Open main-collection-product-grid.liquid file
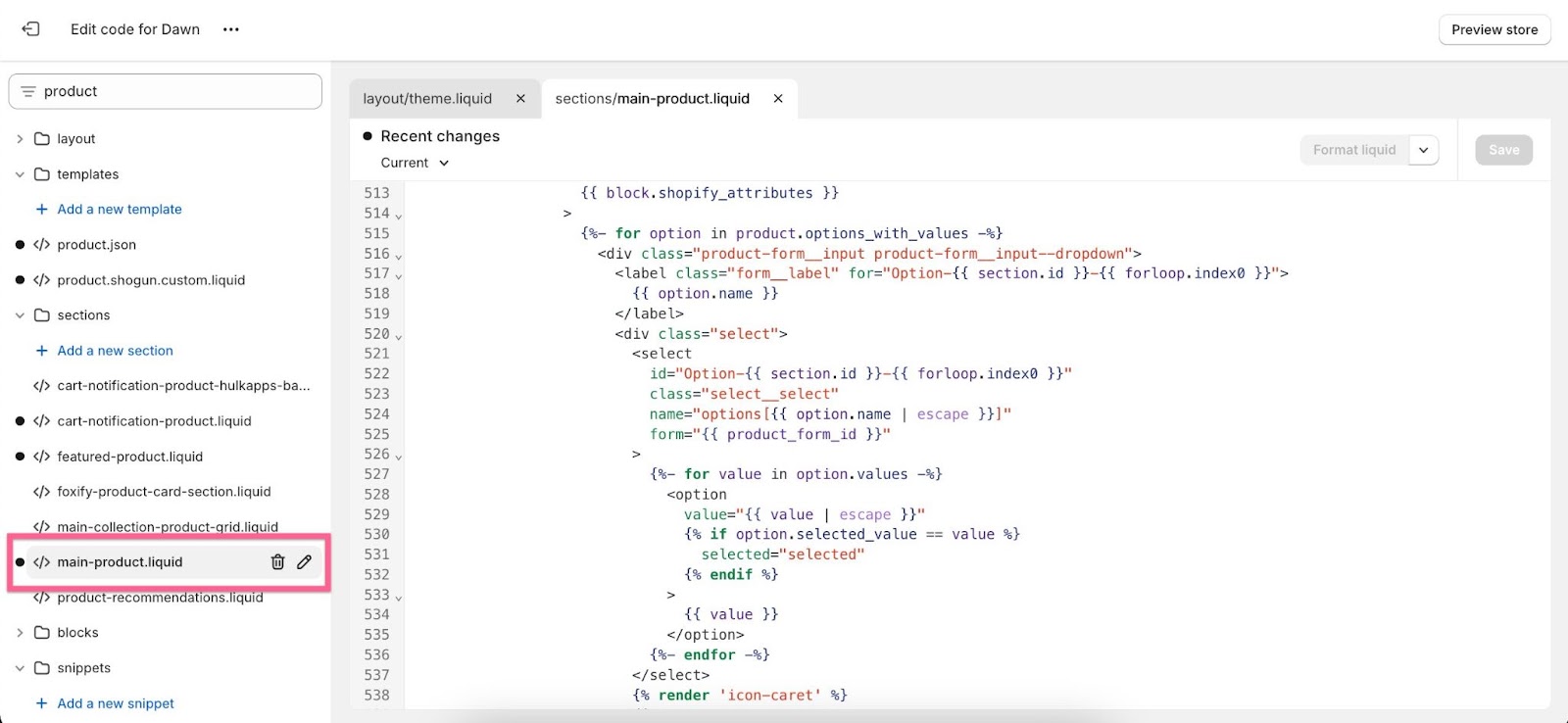This screenshot has width=1568, height=723. pyautogui.click(x=168, y=527)
